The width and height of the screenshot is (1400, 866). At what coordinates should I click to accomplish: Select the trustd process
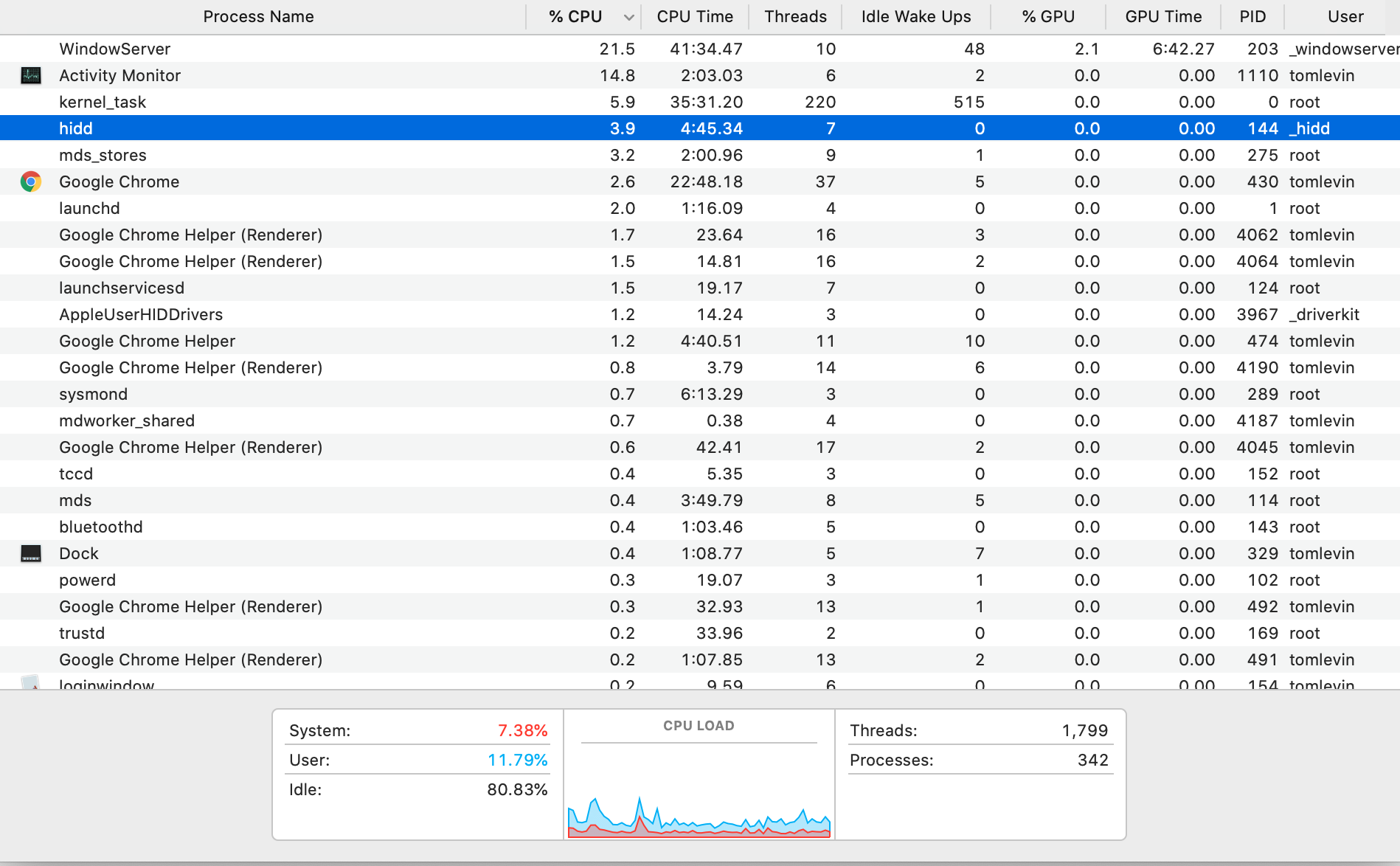click(x=82, y=633)
